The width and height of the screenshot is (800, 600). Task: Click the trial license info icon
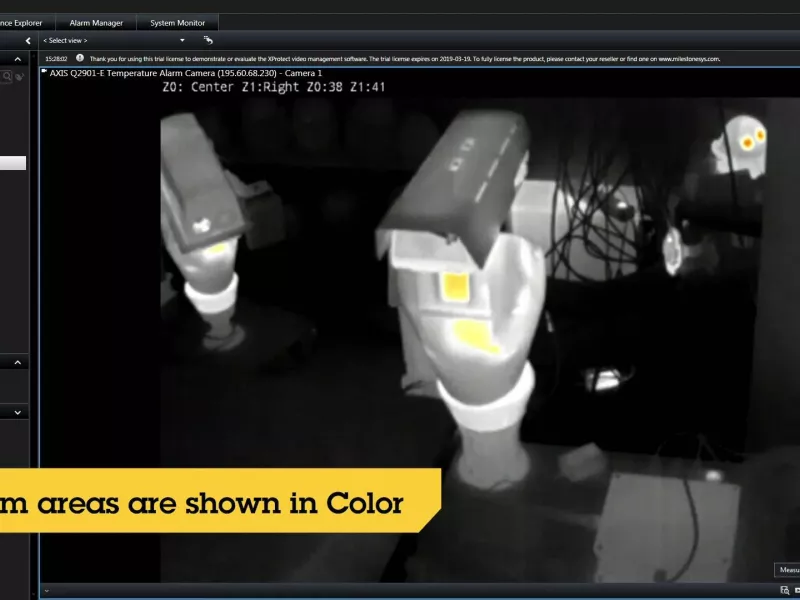pyautogui.click(x=80, y=58)
